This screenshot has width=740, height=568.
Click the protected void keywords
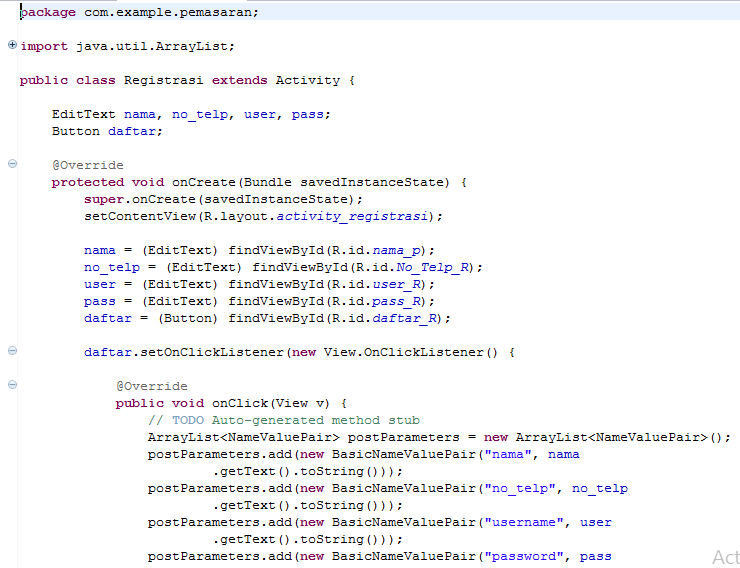(108, 183)
